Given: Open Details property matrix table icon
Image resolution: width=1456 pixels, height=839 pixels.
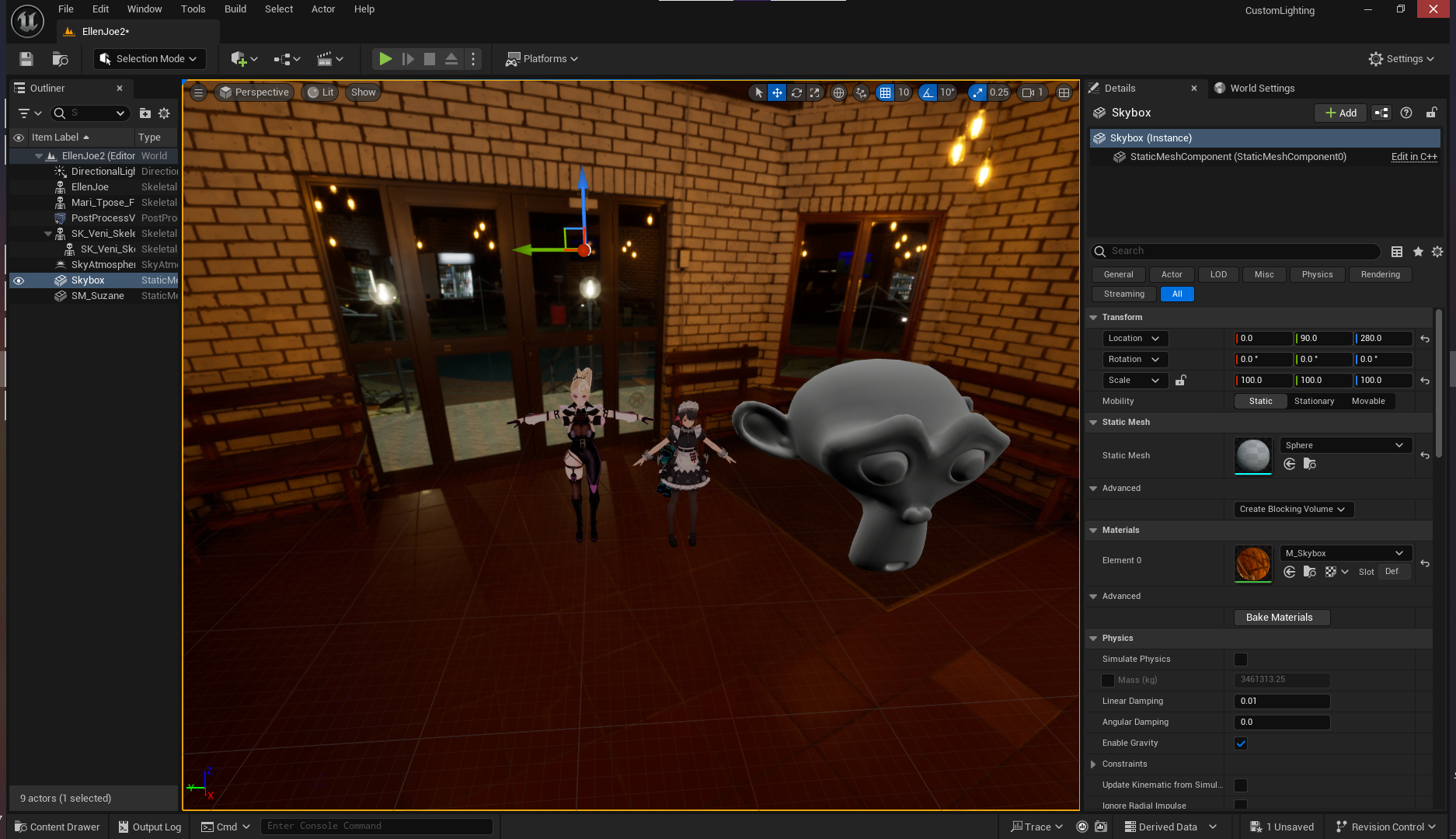Looking at the screenshot, I should (x=1397, y=252).
